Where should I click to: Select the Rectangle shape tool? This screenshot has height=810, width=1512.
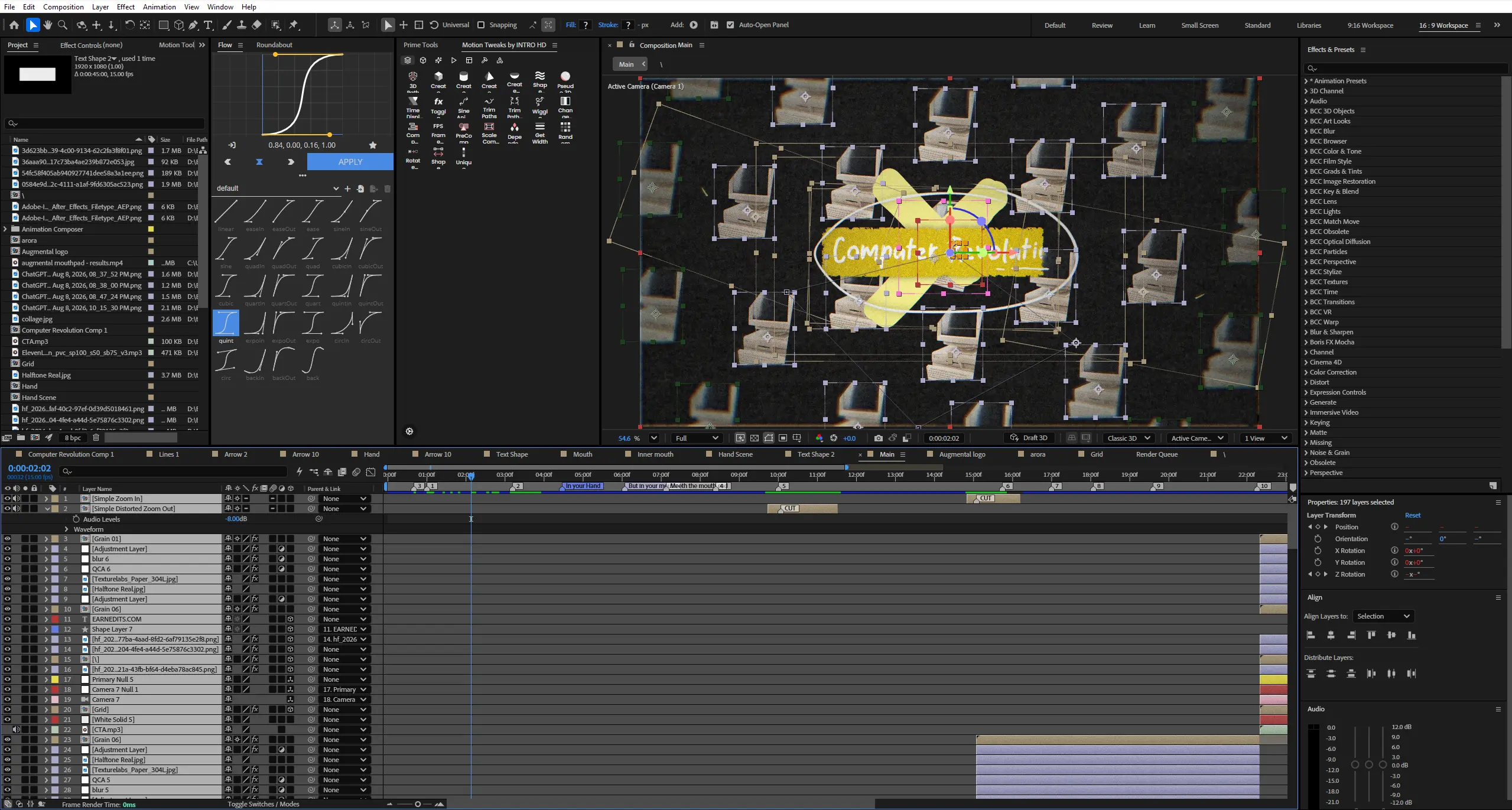click(164, 25)
